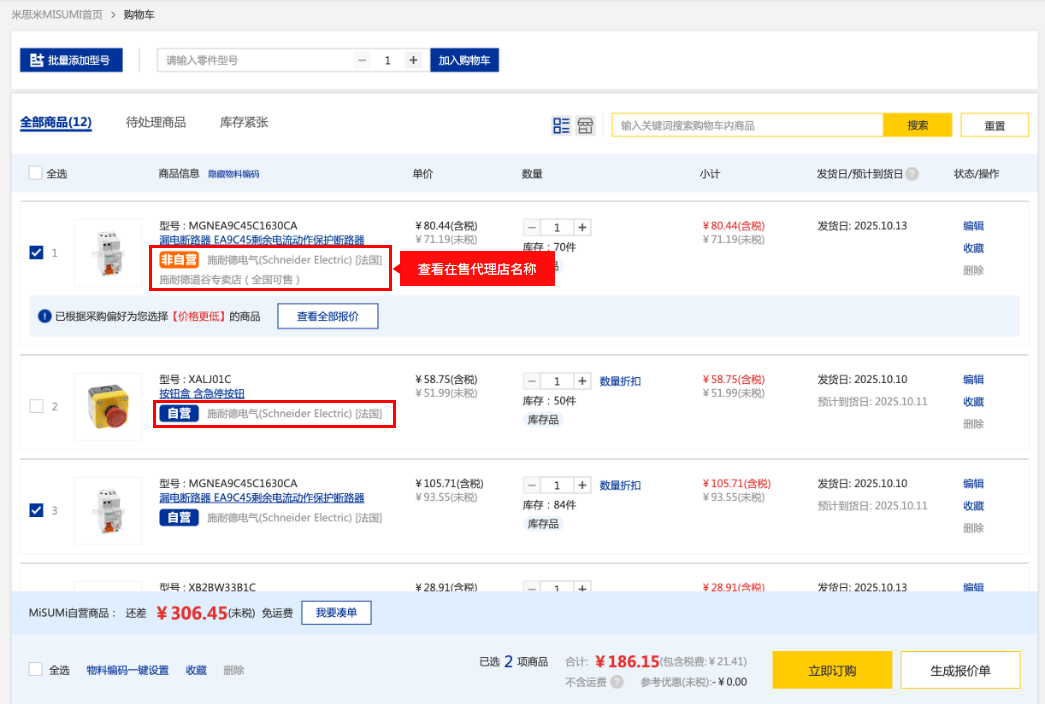Click the list view layout icon
1045x704 pixels.
point(561,126)
